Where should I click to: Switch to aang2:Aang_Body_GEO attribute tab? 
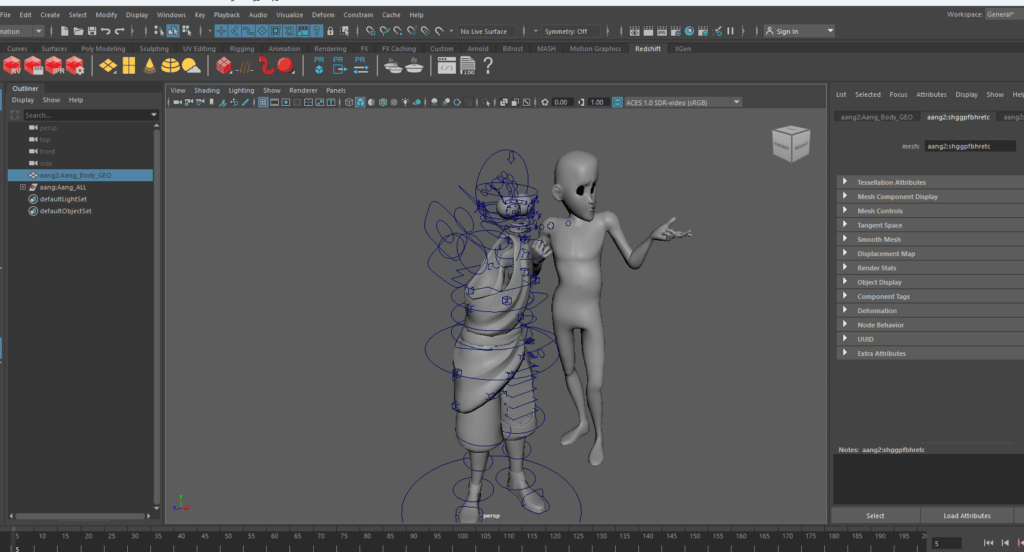point(876,117)
